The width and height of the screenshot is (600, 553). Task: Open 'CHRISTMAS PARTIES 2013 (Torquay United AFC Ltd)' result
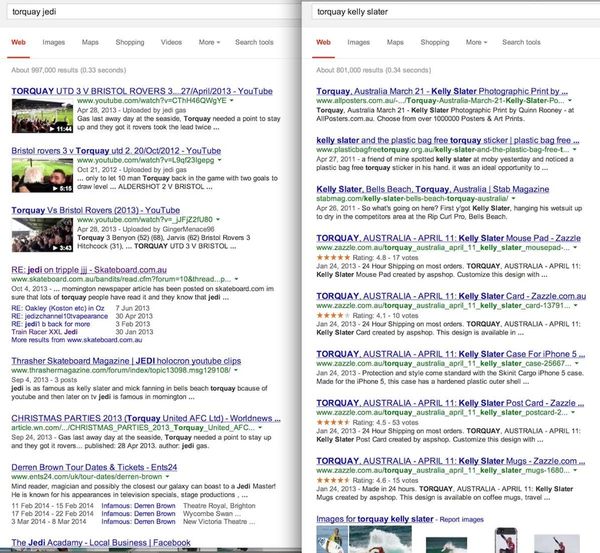click(146, 418)
